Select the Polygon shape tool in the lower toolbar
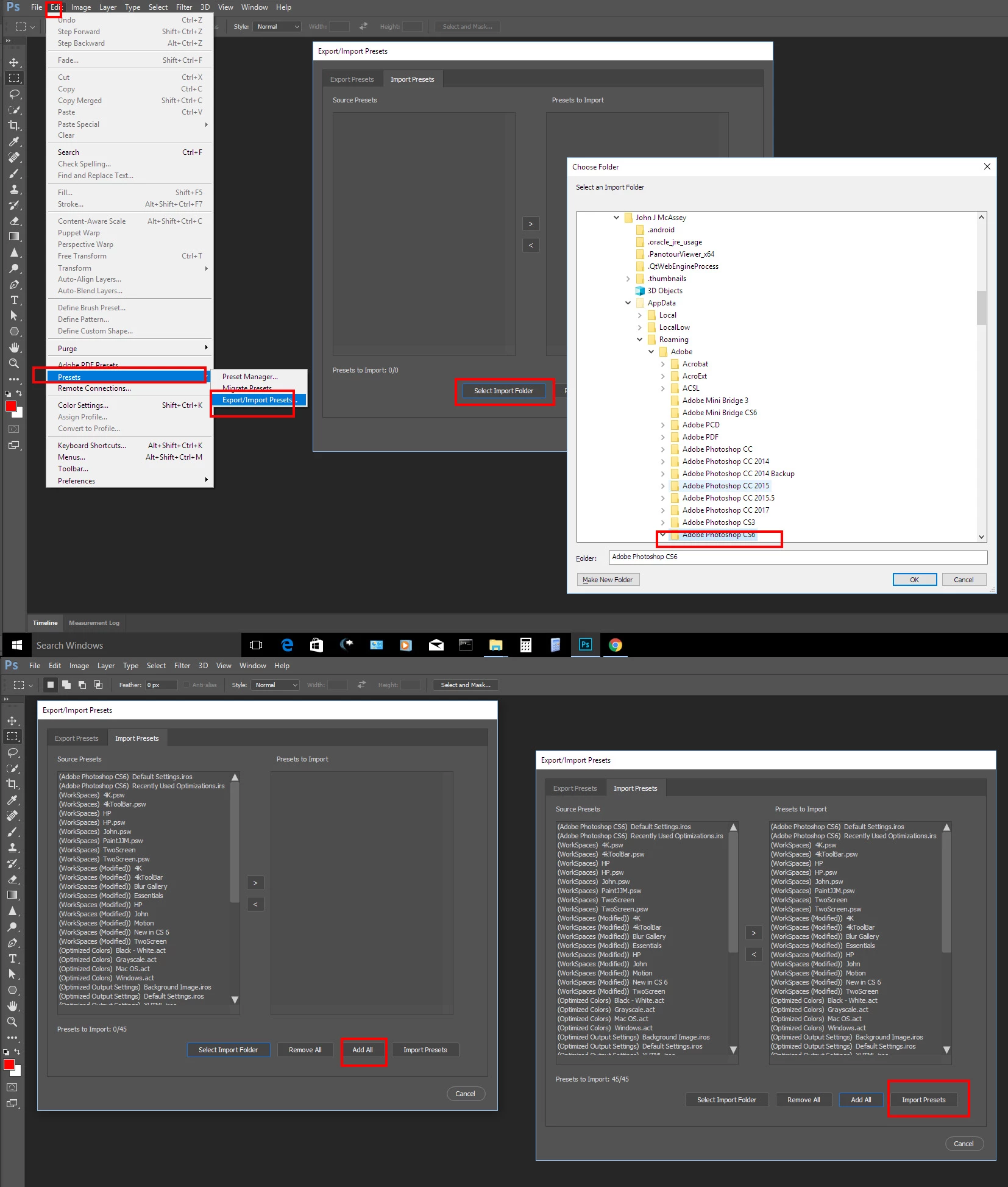1008x1187 pixels. tap(12, 990)
